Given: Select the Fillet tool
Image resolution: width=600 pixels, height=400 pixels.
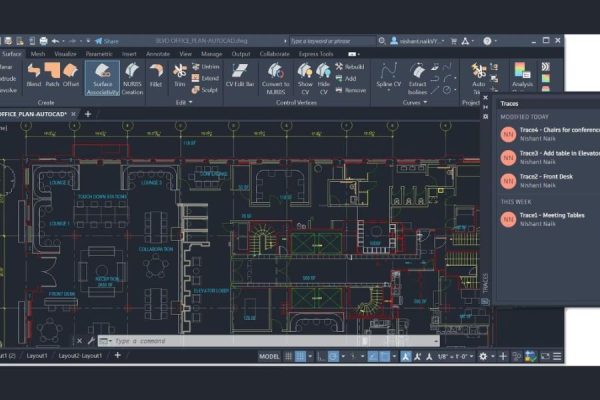Looking at the screenshot, I should click(157, 75).
